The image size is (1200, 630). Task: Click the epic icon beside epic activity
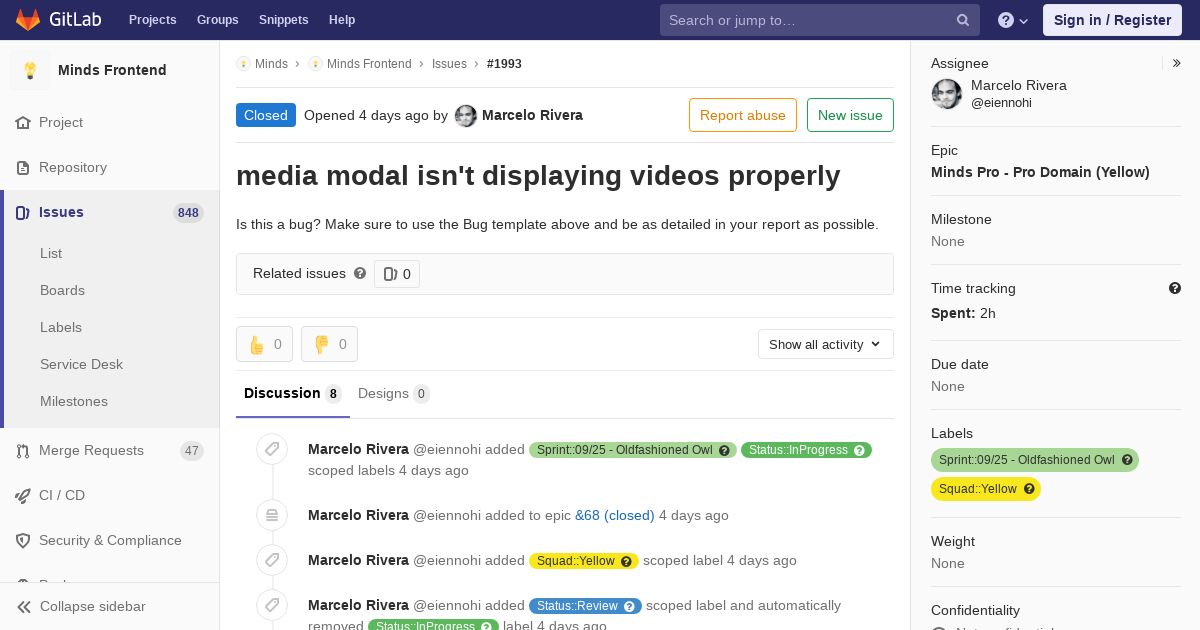coord(272,515)
